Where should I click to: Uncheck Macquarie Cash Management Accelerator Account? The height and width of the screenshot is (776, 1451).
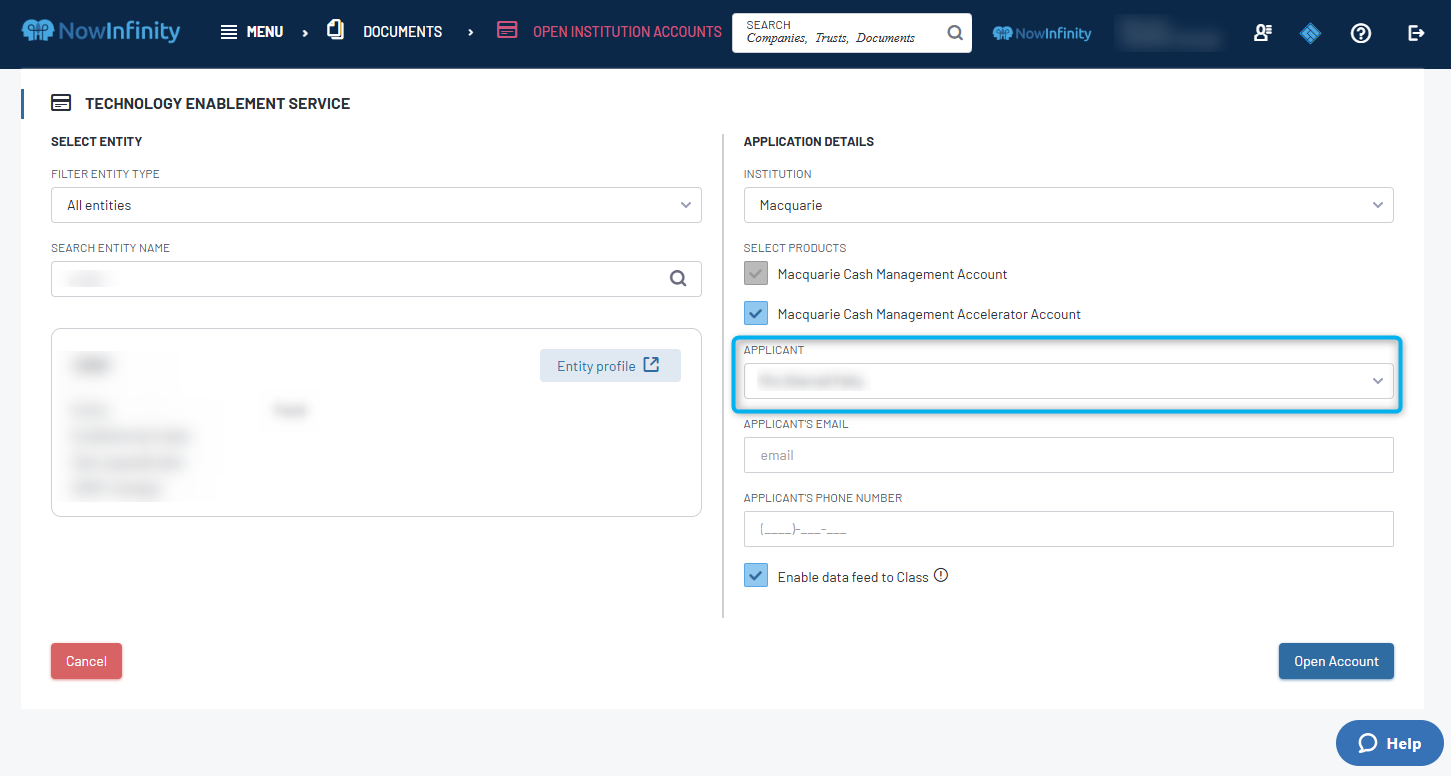[756, 314]
